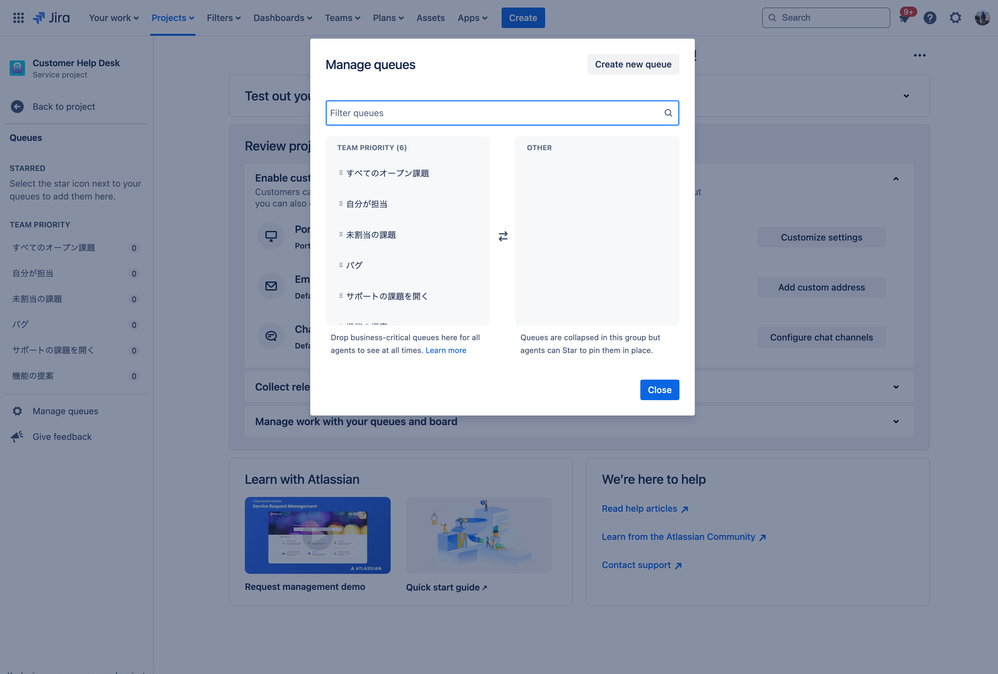Select すべてのオープン課題 queue in sidebar
Screen dimensions: 998x674
pyautogui.click(x=75, y=248)
